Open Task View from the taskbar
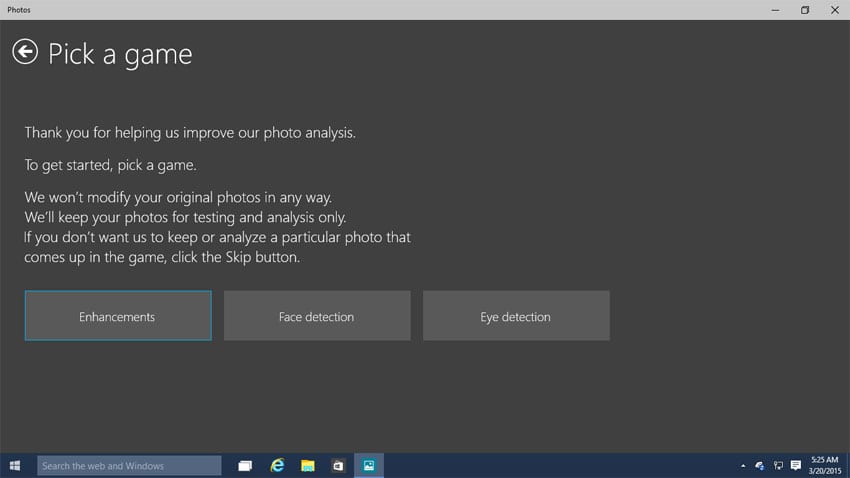The height and width of the screenshot is (478, 850). point(245,466)
